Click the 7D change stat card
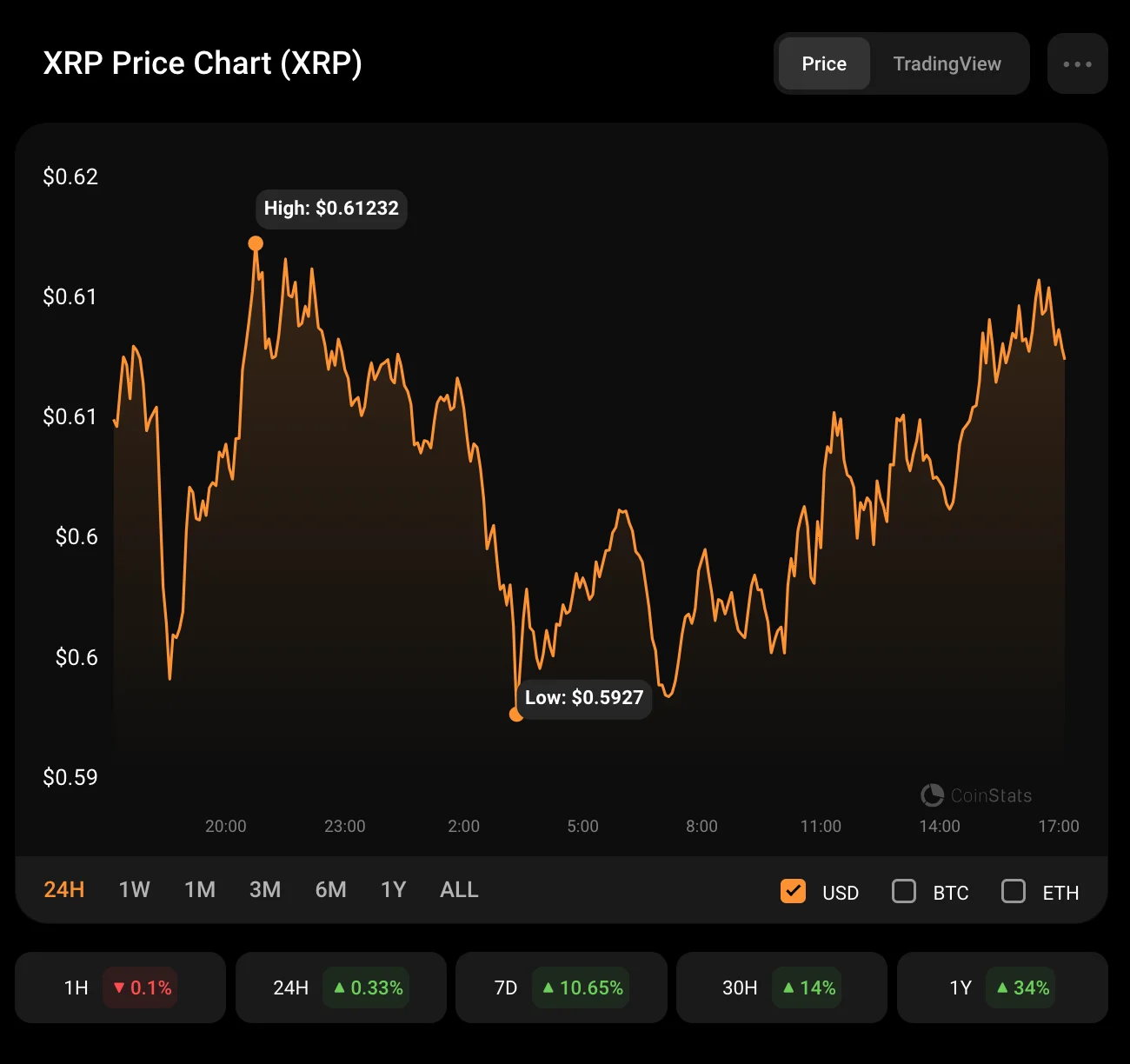 [x=561, y=988]
